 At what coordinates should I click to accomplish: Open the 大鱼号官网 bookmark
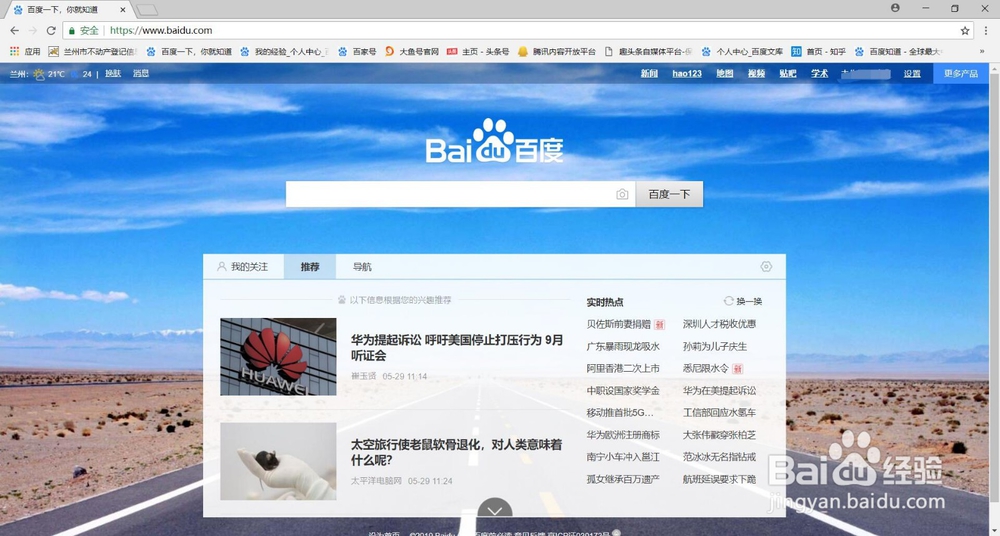(412, 52)
